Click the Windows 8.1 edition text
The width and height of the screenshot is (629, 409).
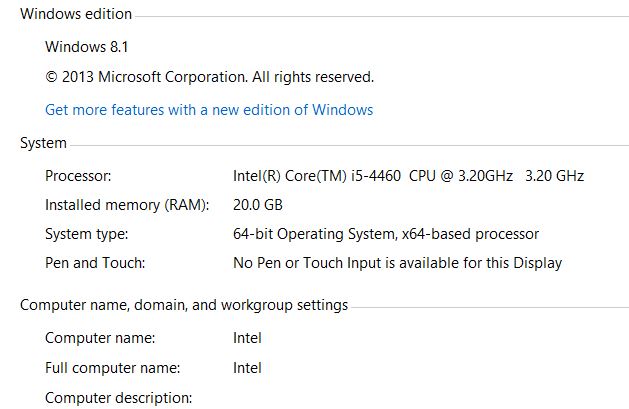pos(87,47)
